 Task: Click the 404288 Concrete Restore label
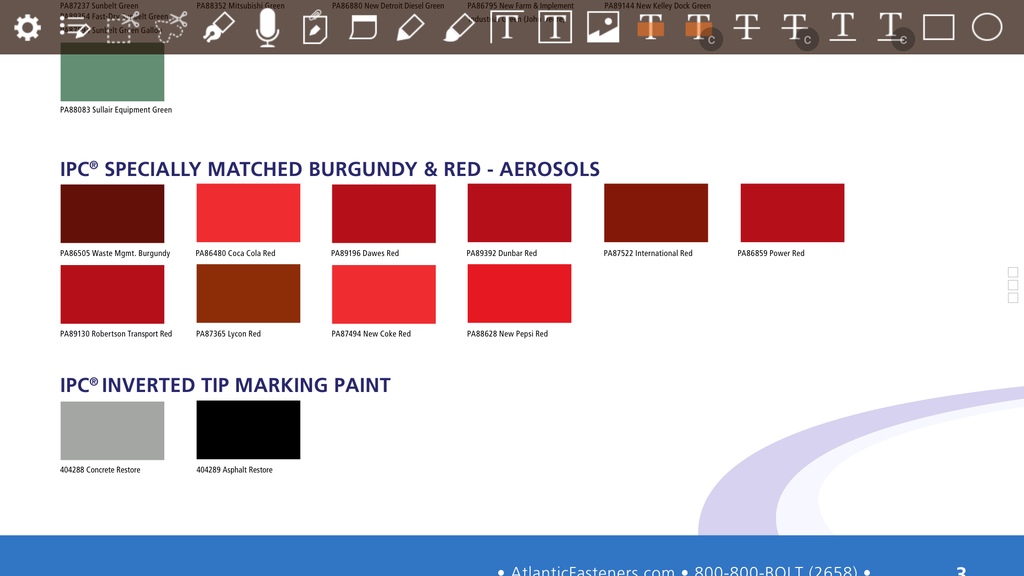coord(100,470)
